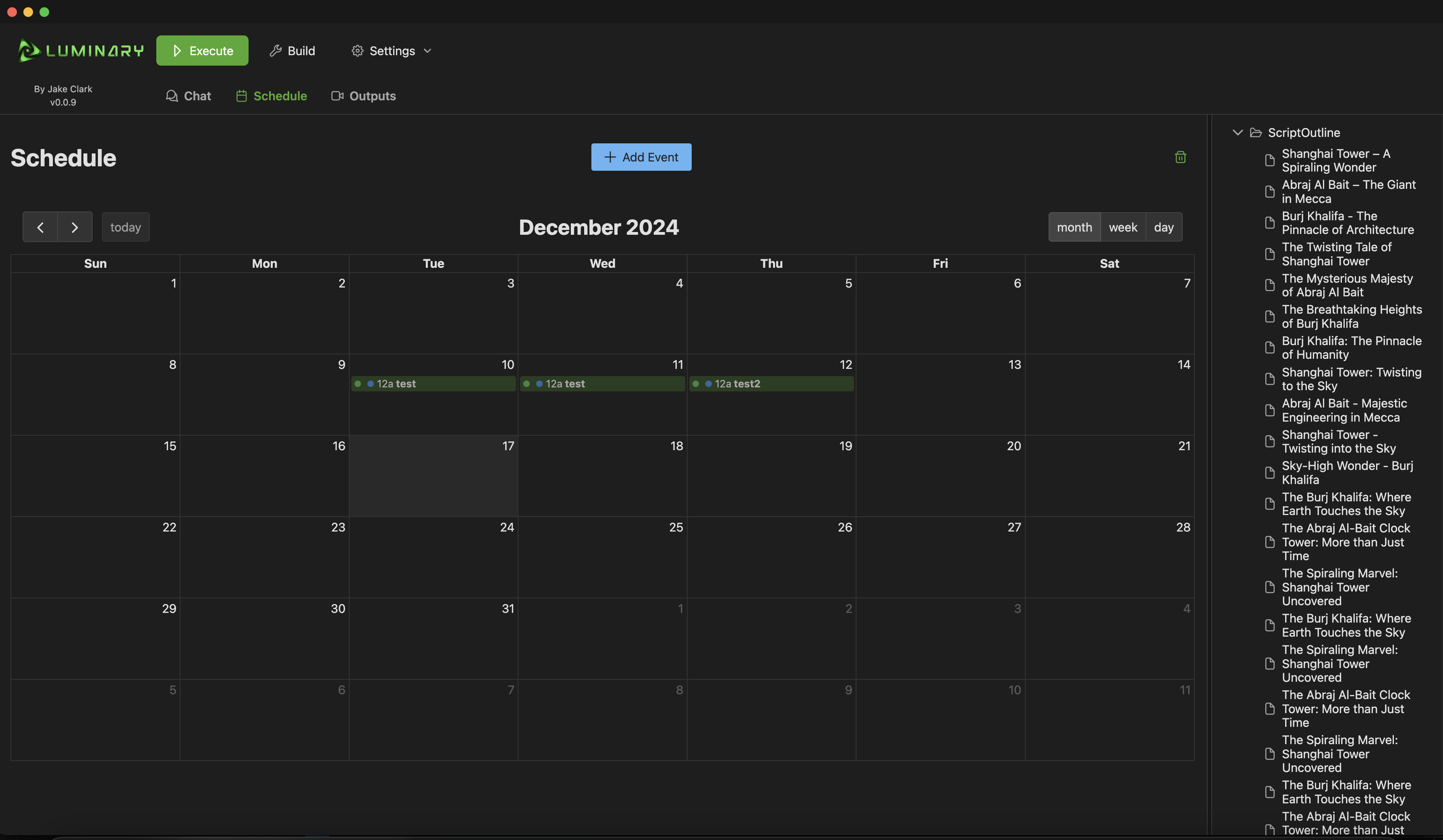Screen dimensions: 1443x840
Task: Click the Add Event button
Action: coord(641,157)
